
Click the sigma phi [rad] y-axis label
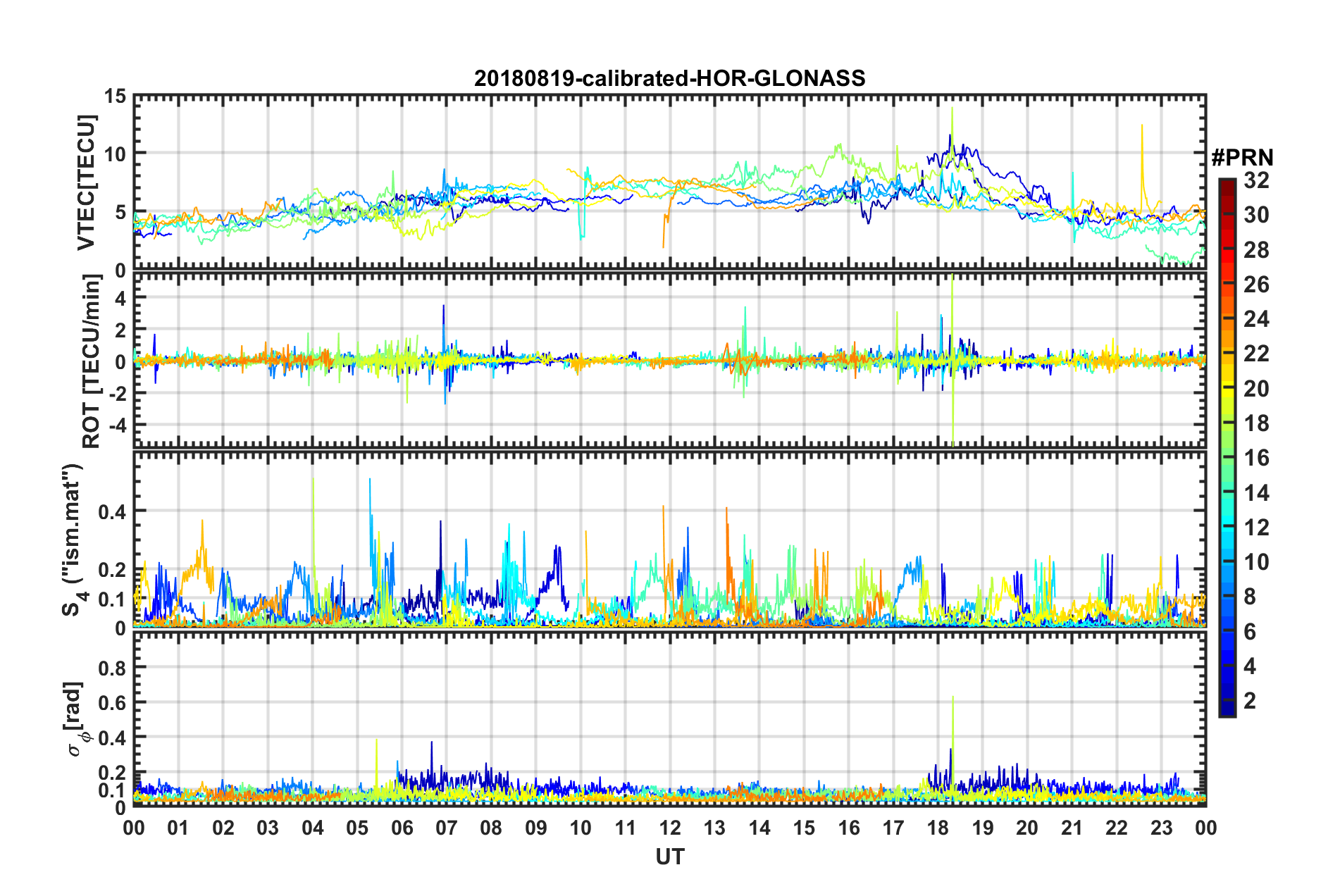(75, 718)
